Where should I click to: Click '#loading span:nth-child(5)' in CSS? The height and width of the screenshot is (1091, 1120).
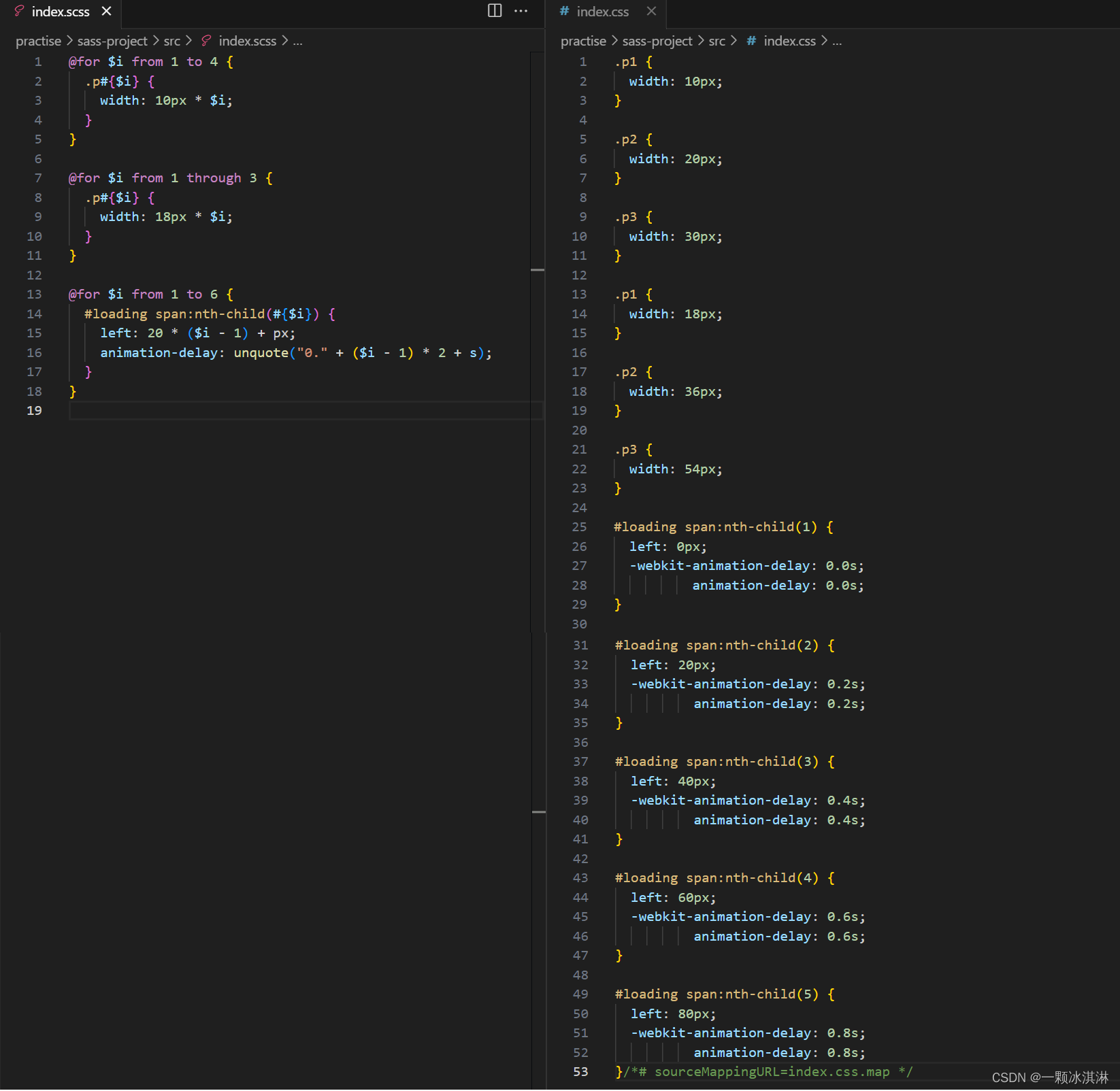point(717,994)
